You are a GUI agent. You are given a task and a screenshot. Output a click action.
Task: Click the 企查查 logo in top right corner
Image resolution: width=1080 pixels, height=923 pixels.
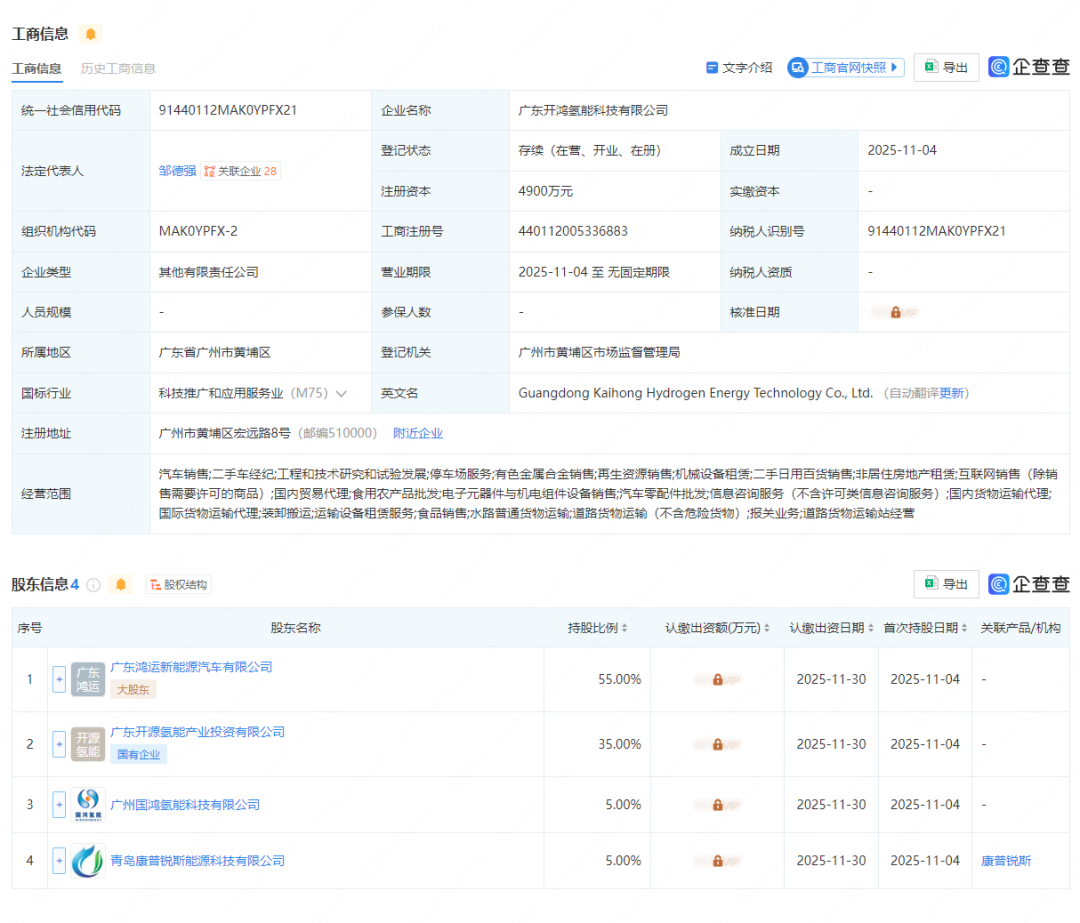[1029, 67]
